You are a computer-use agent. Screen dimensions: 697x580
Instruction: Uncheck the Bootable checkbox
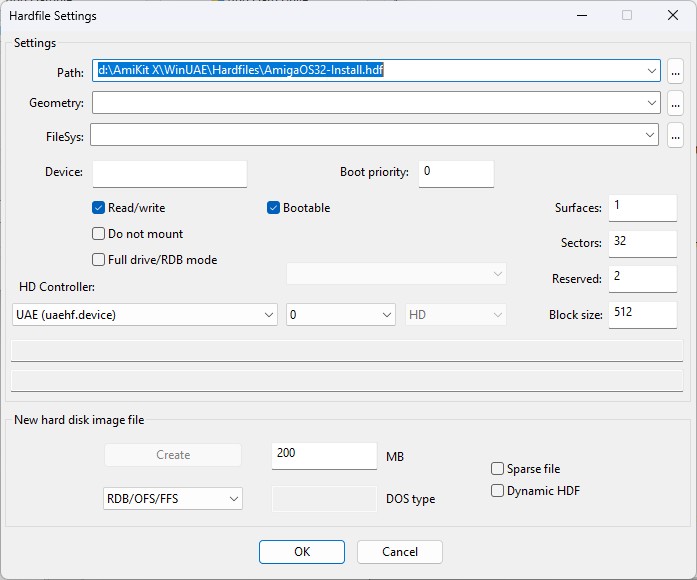(x=274, y=208)
